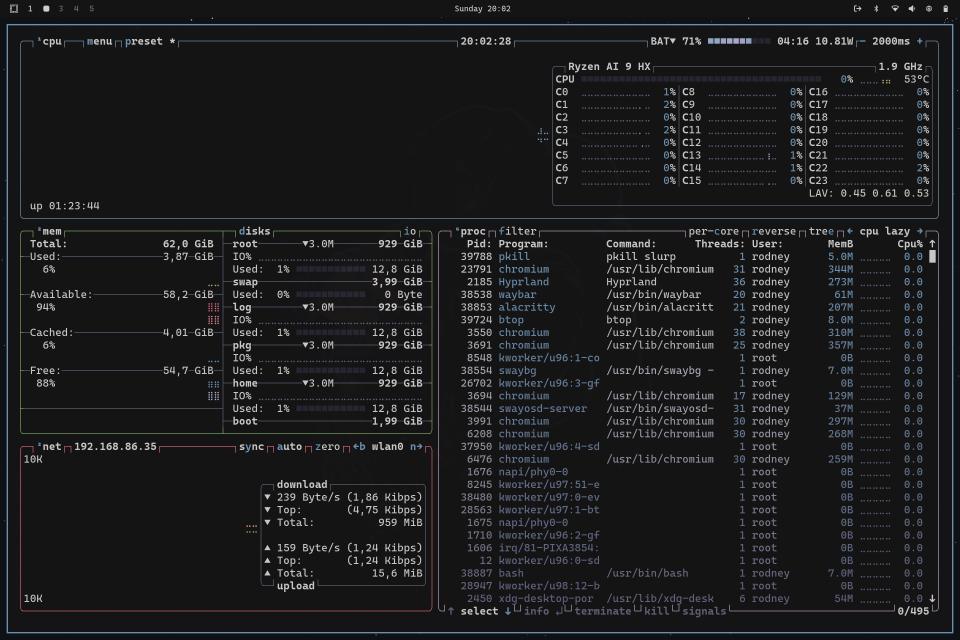The image size is (960, 640).
Task: Toggle 'per-core' in the proc panel
Action: click(x=713, y=231)
